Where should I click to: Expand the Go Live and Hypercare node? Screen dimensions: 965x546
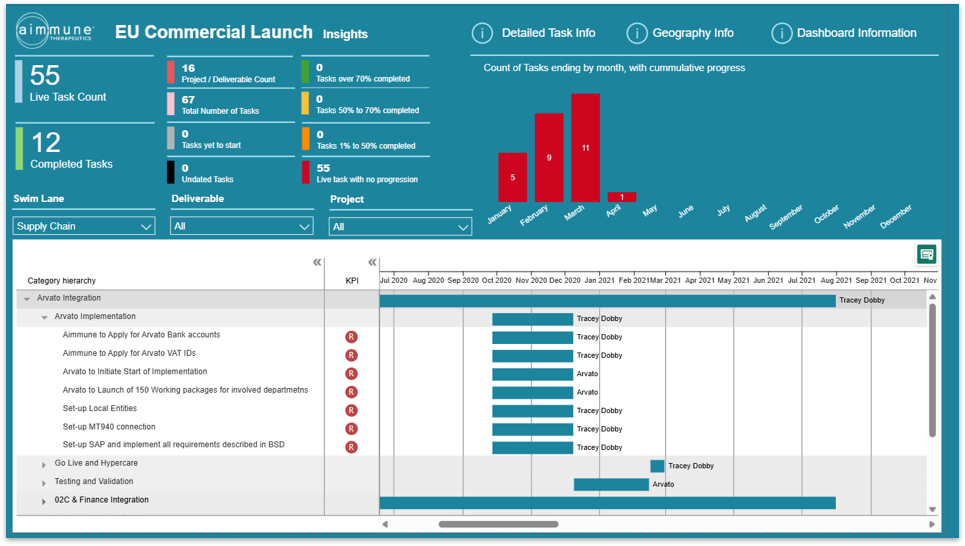pos(44,465)
